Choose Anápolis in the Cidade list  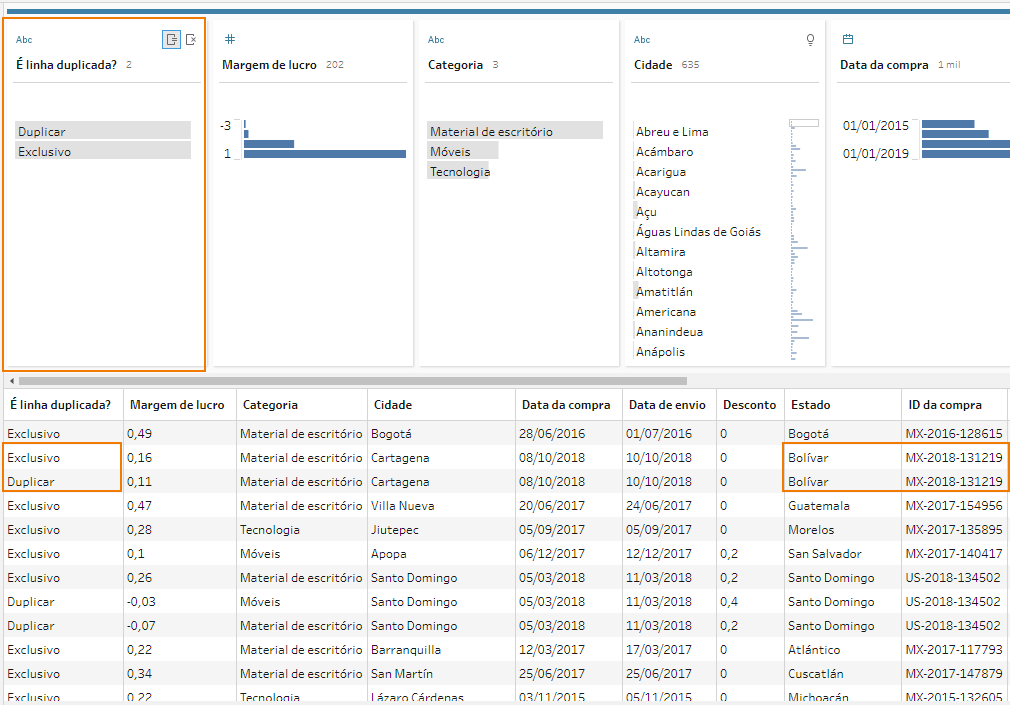(x=660, y=351)
